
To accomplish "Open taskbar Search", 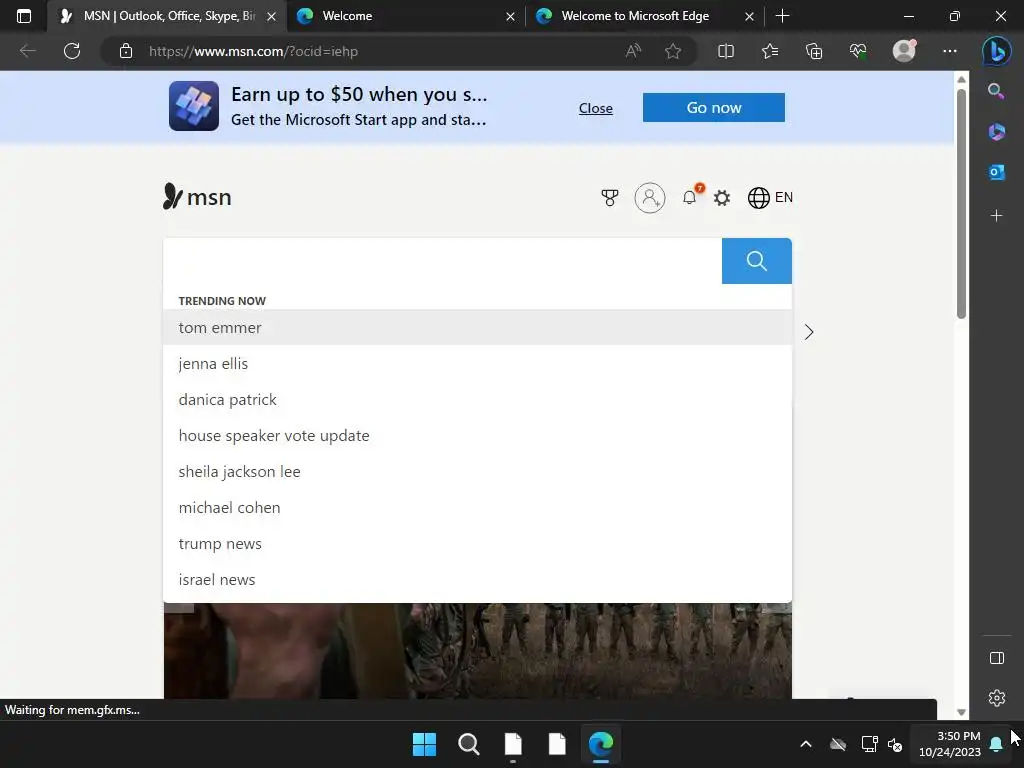I will pos(468,744).
